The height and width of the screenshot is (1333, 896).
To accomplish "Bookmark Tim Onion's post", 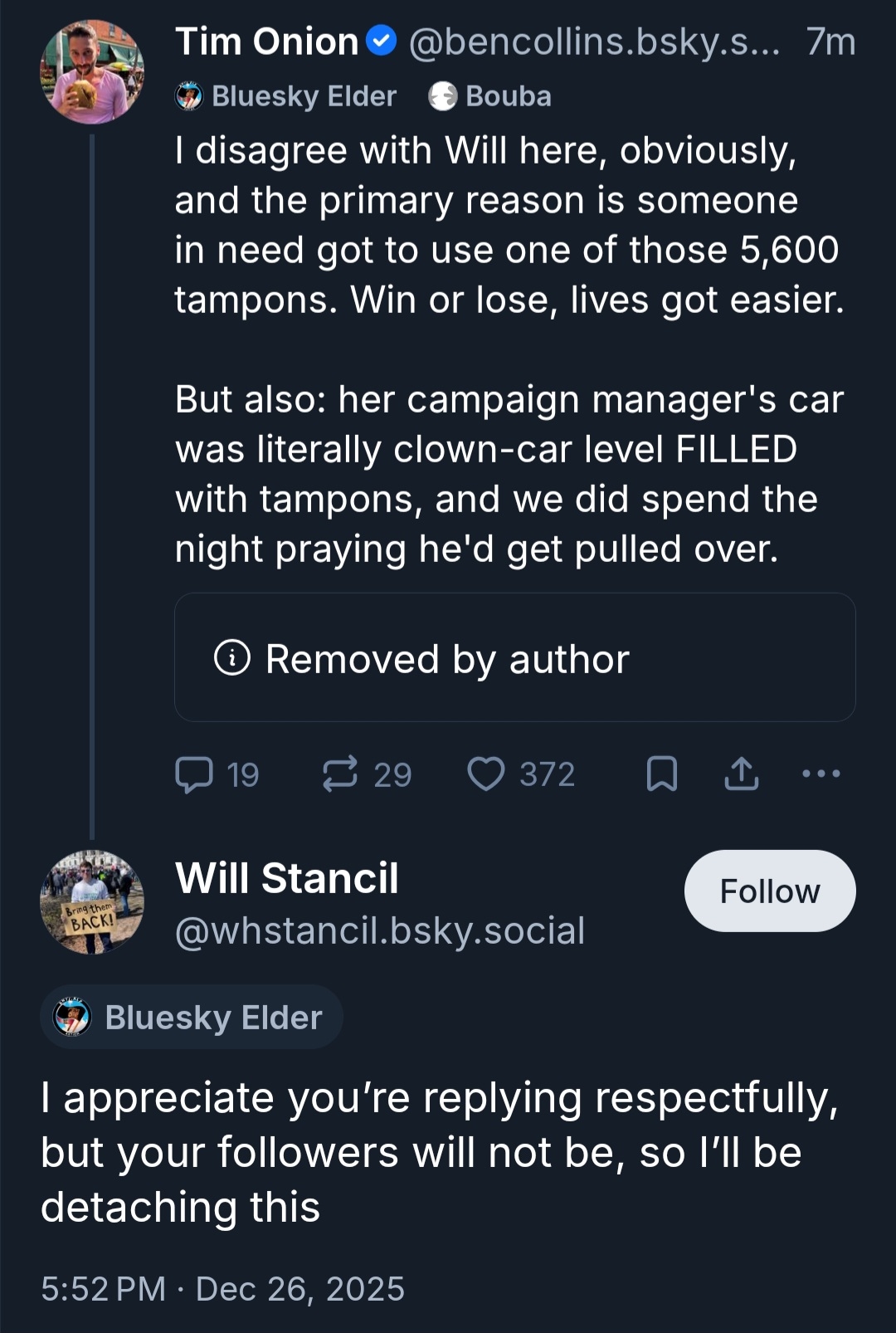I will tap(661, 774).
